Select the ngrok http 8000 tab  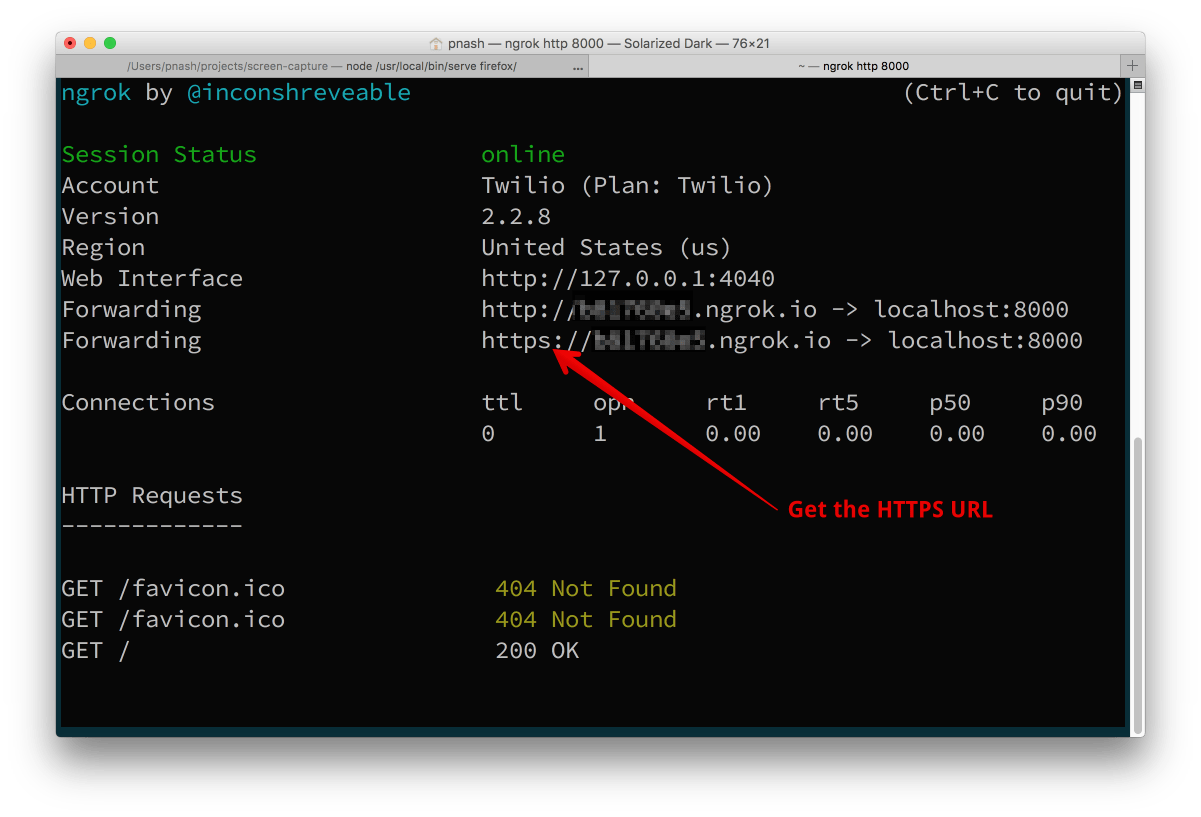coord(853,66)
